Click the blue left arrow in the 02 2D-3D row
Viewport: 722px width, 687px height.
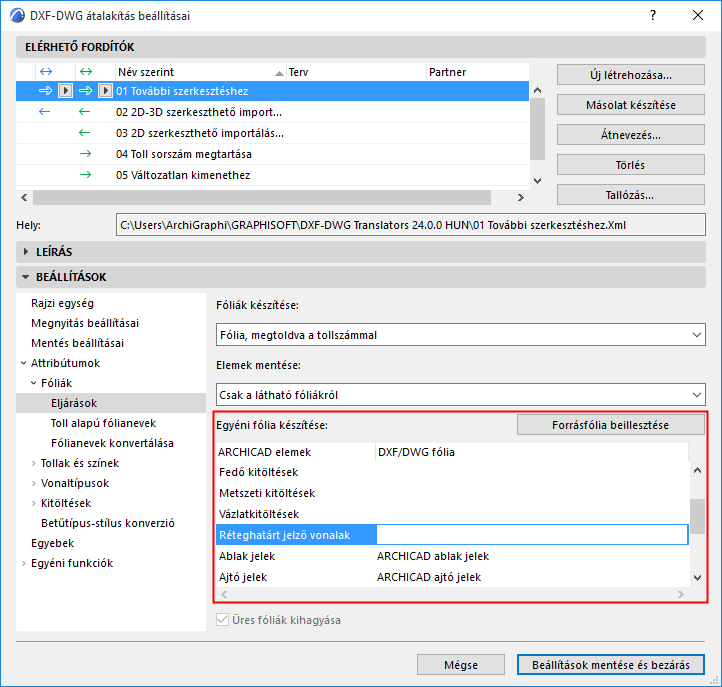pos(44,112)
